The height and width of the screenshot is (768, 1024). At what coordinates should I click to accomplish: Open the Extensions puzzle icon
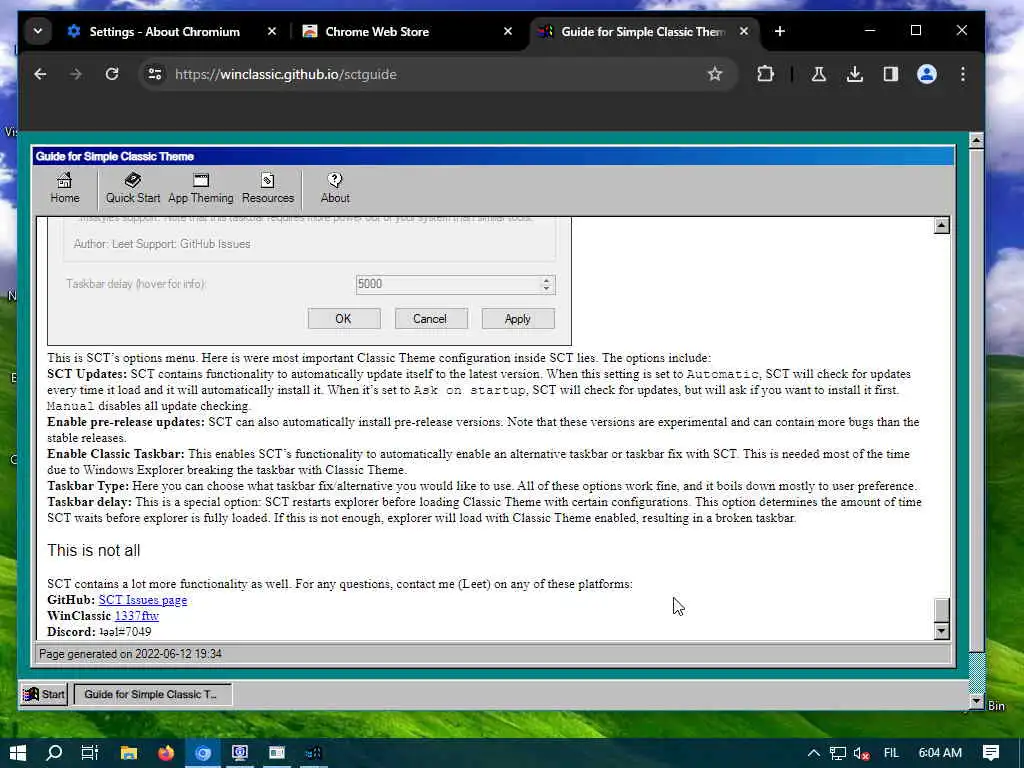(x=765, y=74)
